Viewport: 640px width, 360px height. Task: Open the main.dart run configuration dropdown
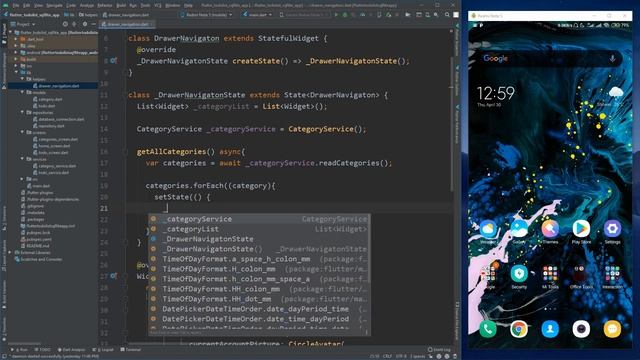[257, 14]
